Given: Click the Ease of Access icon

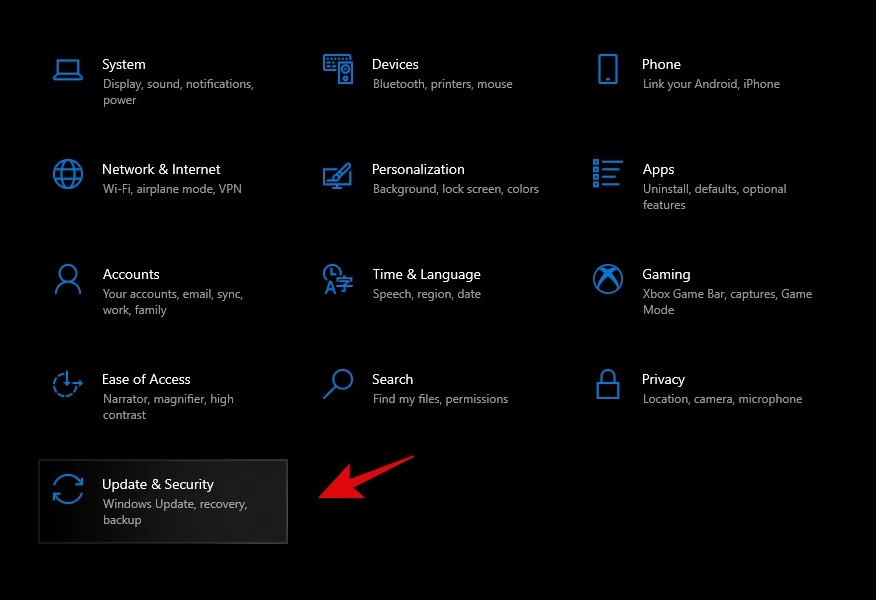Looking at the screenshot, I should pos(68,384).
